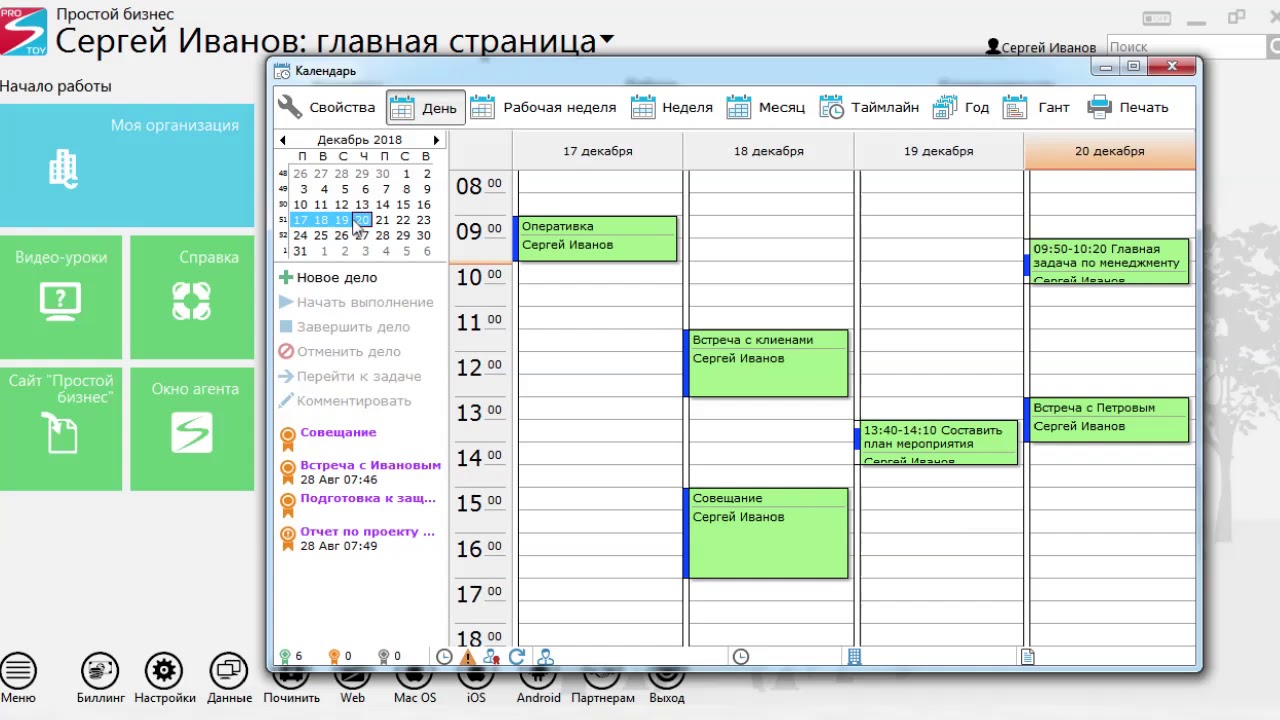This screenshot has height=720, width=1280.
Task: Open the Видео-уроки tile
Action: click(61, 297)
